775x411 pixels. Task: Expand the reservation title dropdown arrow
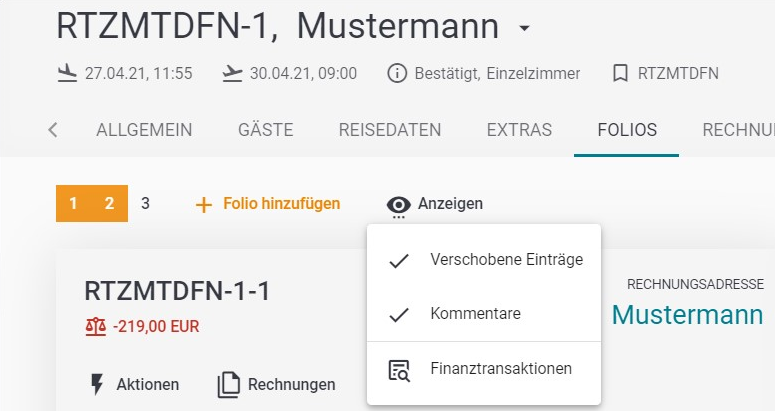(x=526, y=28)
